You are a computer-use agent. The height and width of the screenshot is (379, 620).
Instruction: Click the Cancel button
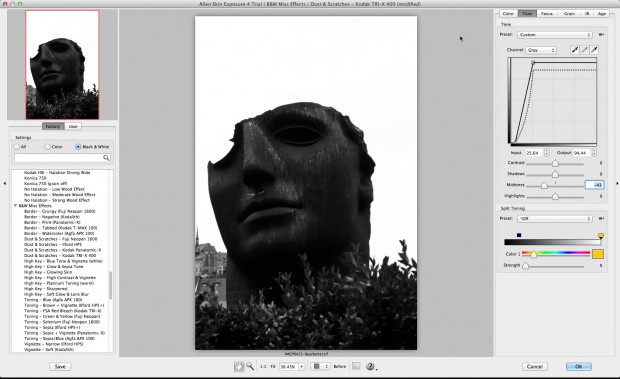535,367
